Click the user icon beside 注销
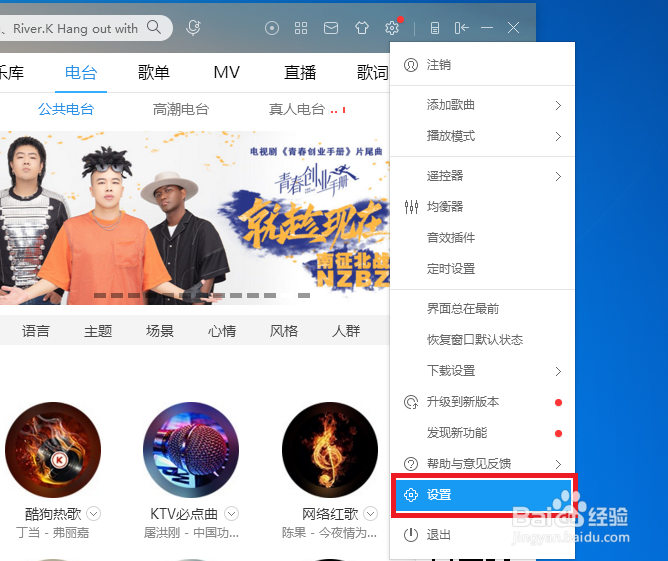 [x=411, y=65]
